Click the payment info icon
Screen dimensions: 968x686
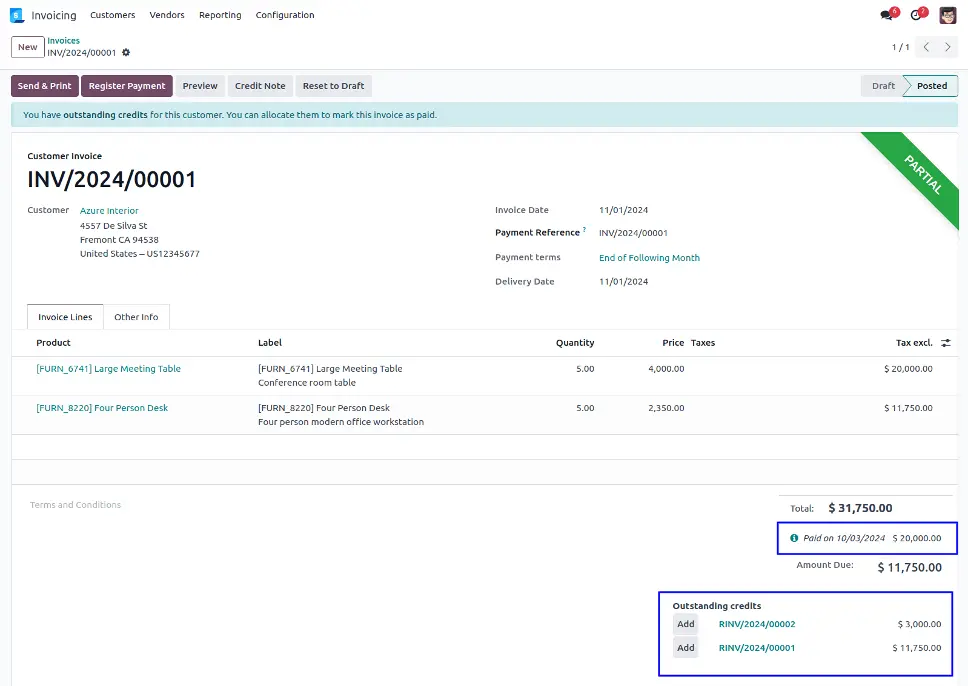tap(794, 538)
